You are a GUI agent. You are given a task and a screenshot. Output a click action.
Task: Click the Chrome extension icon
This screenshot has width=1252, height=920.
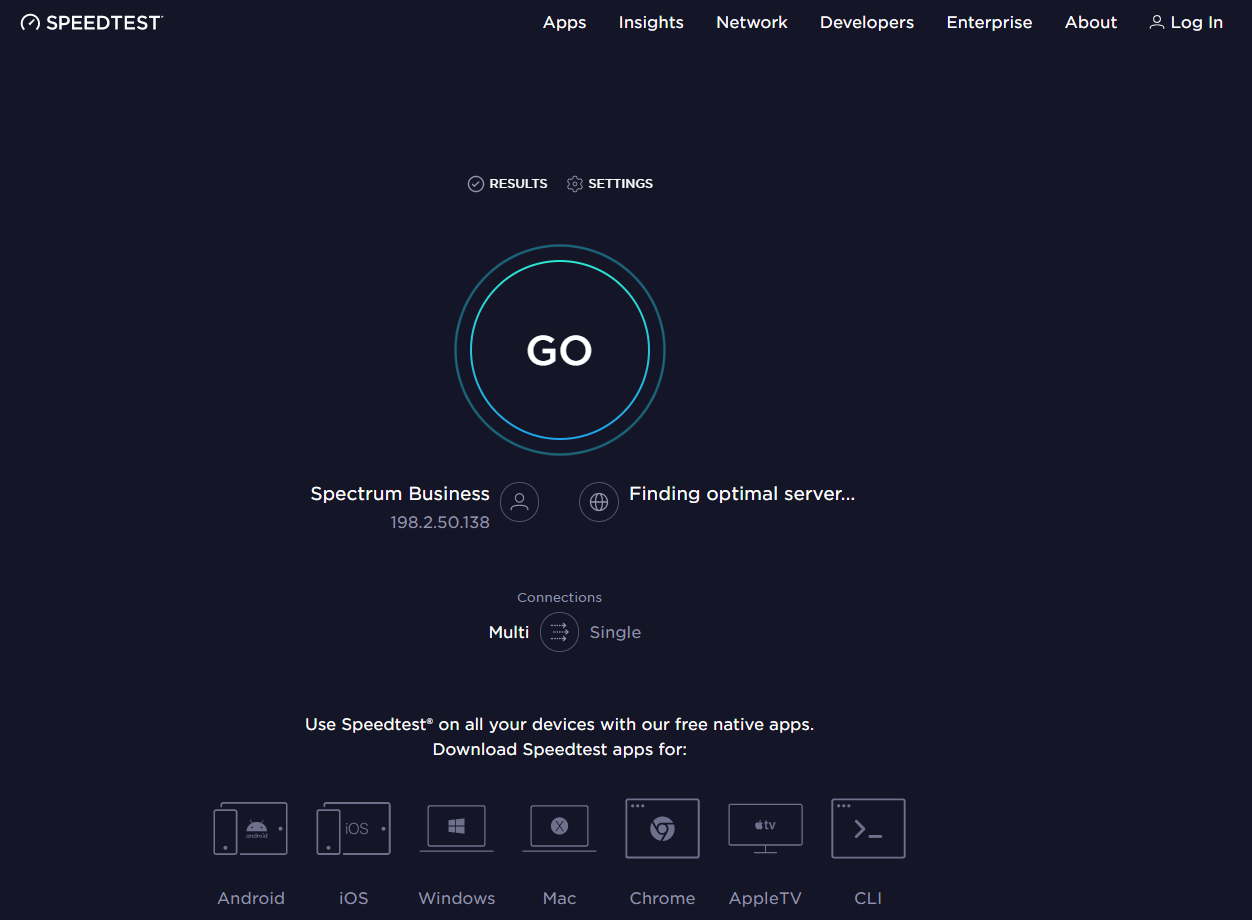point(663,828)
